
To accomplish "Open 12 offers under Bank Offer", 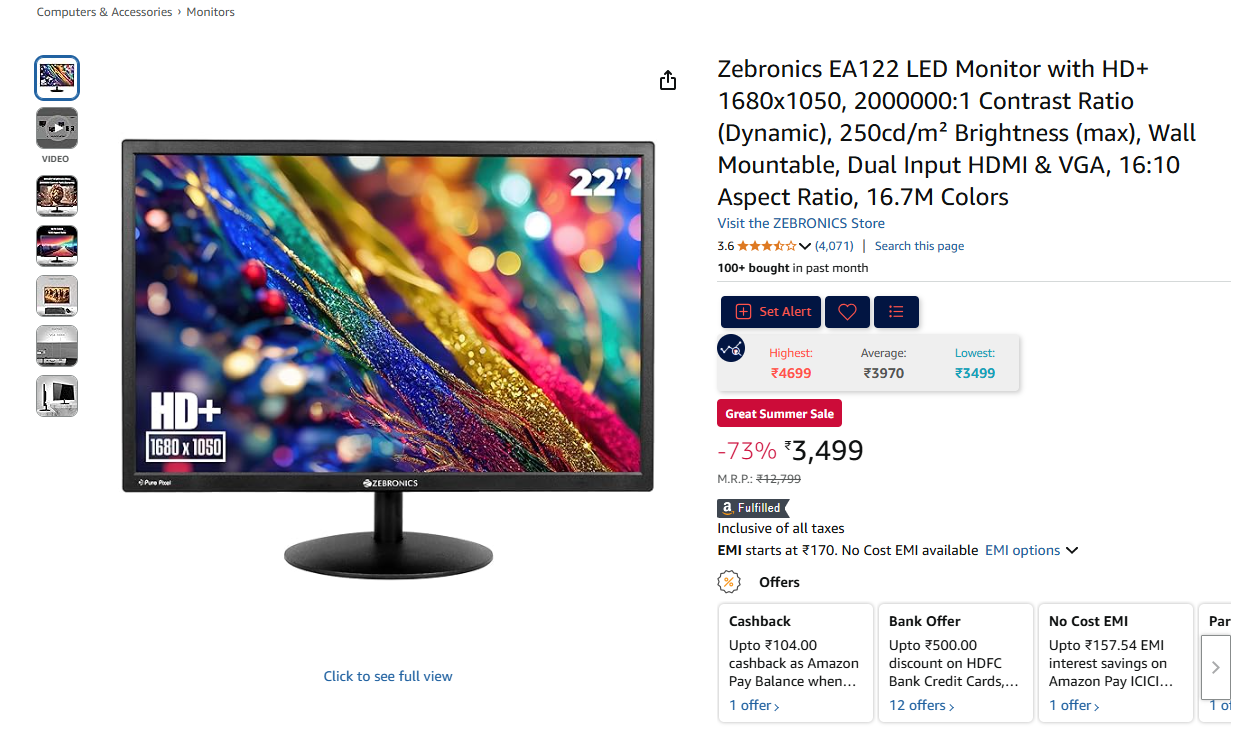I will click(921, 705).
